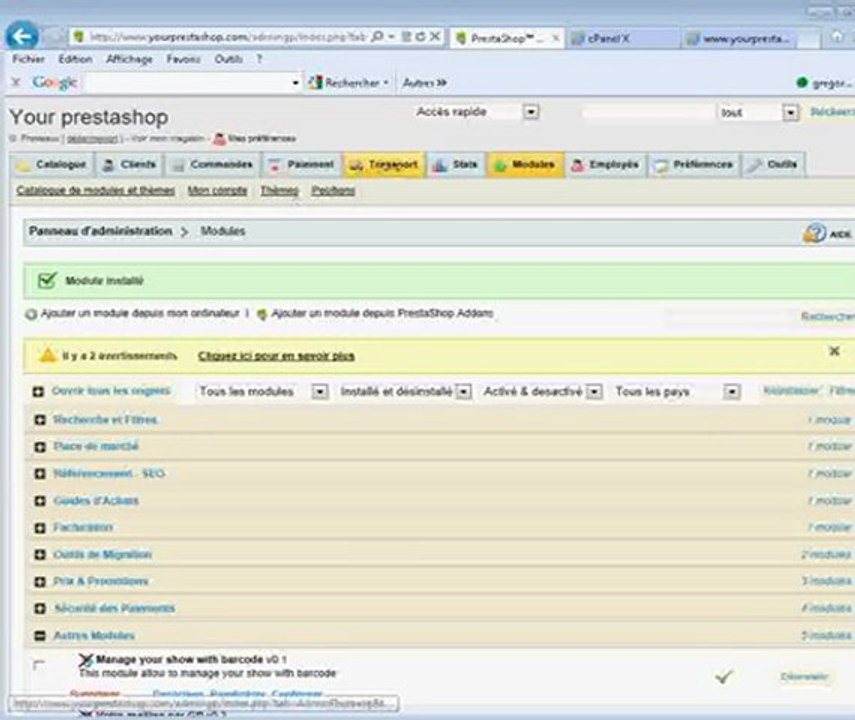
Task: Open the Affichage menu
Action: pos(129,59)
